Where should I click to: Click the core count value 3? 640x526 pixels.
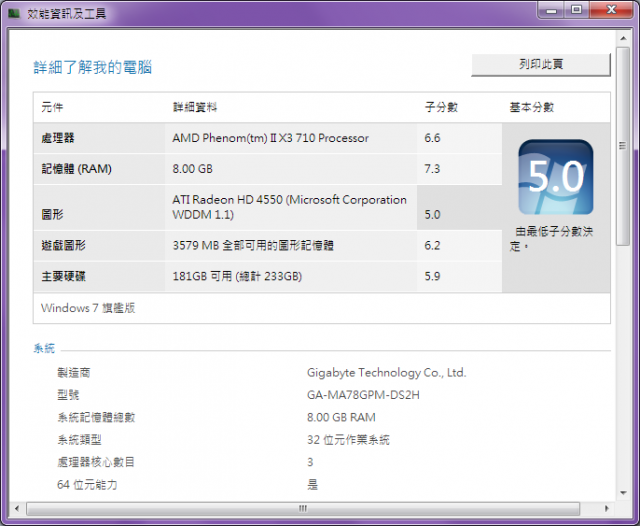(310, 462)
